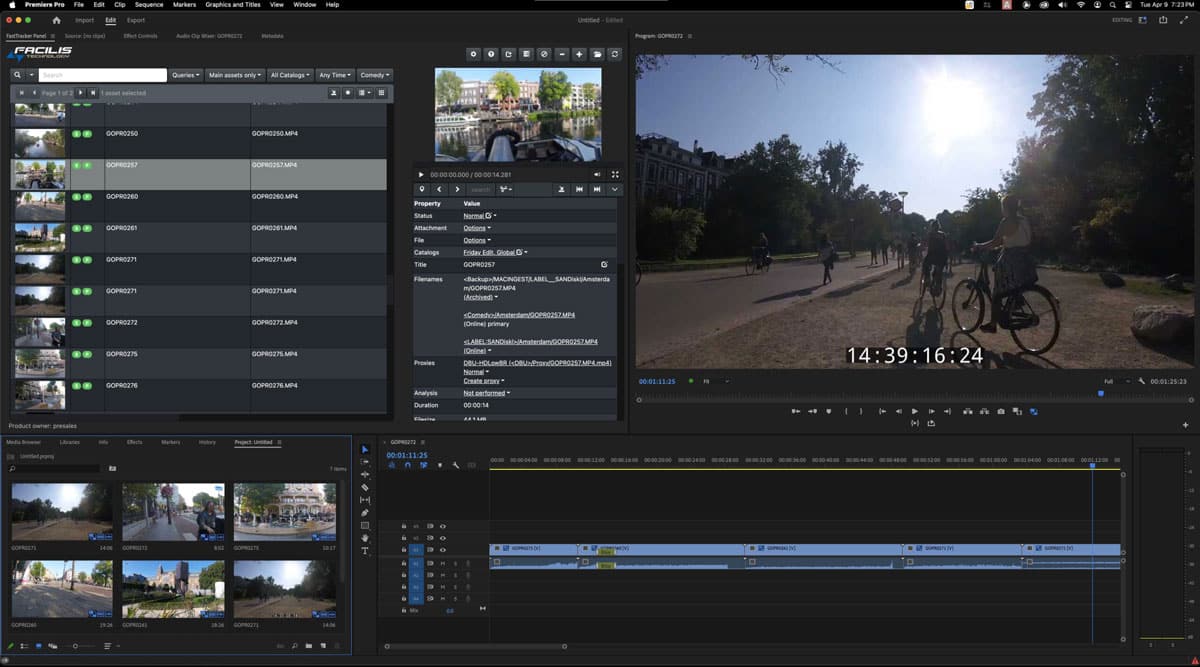Toggle V1 track output eye
This screenshot has width=1200, height=667.
[x=443, y=550]
